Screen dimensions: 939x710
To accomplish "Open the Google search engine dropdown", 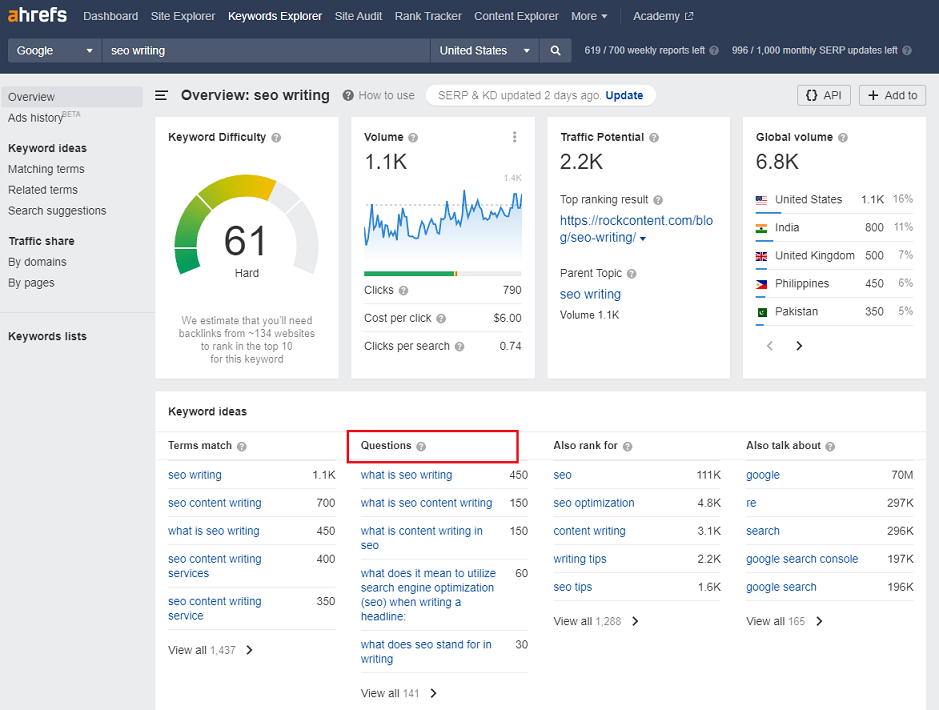I will 54,50.
